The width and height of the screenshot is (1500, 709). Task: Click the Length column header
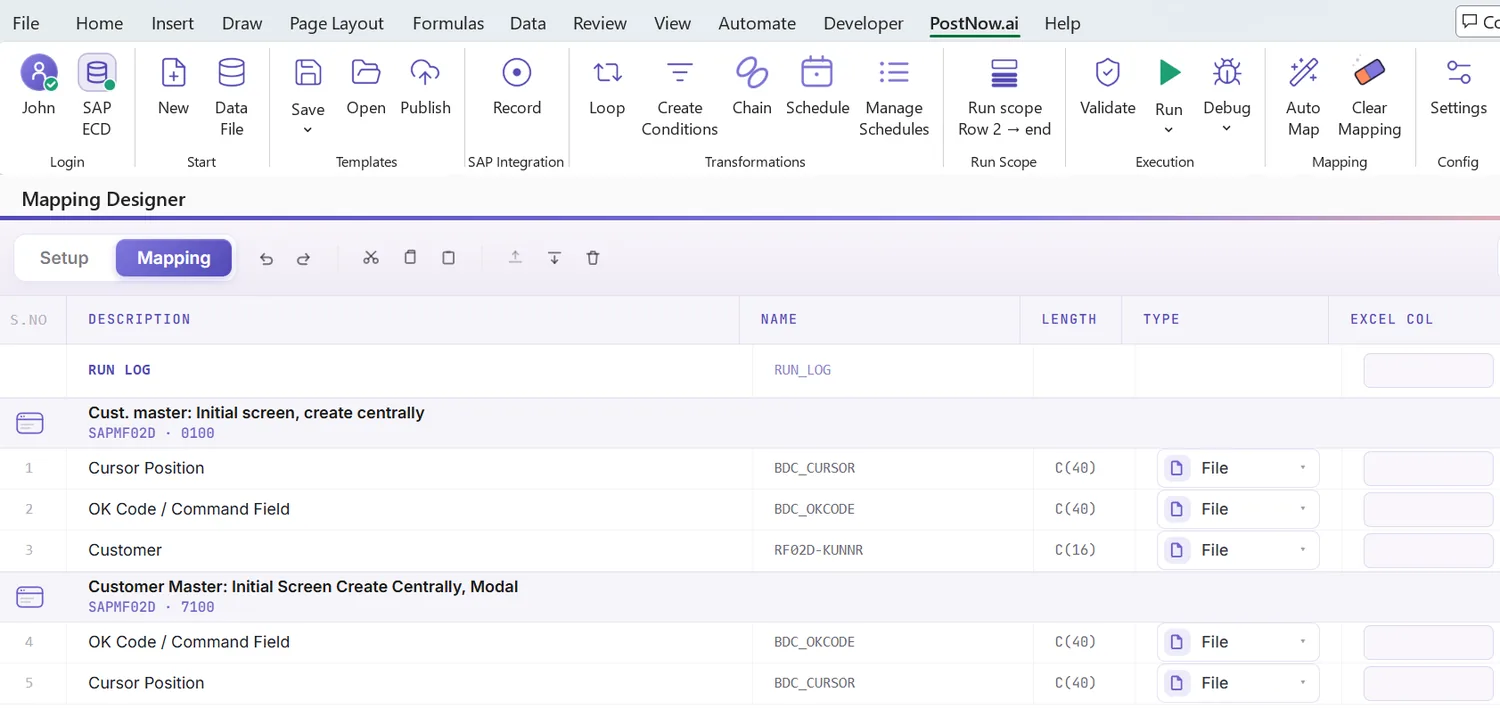(1069, 319)
